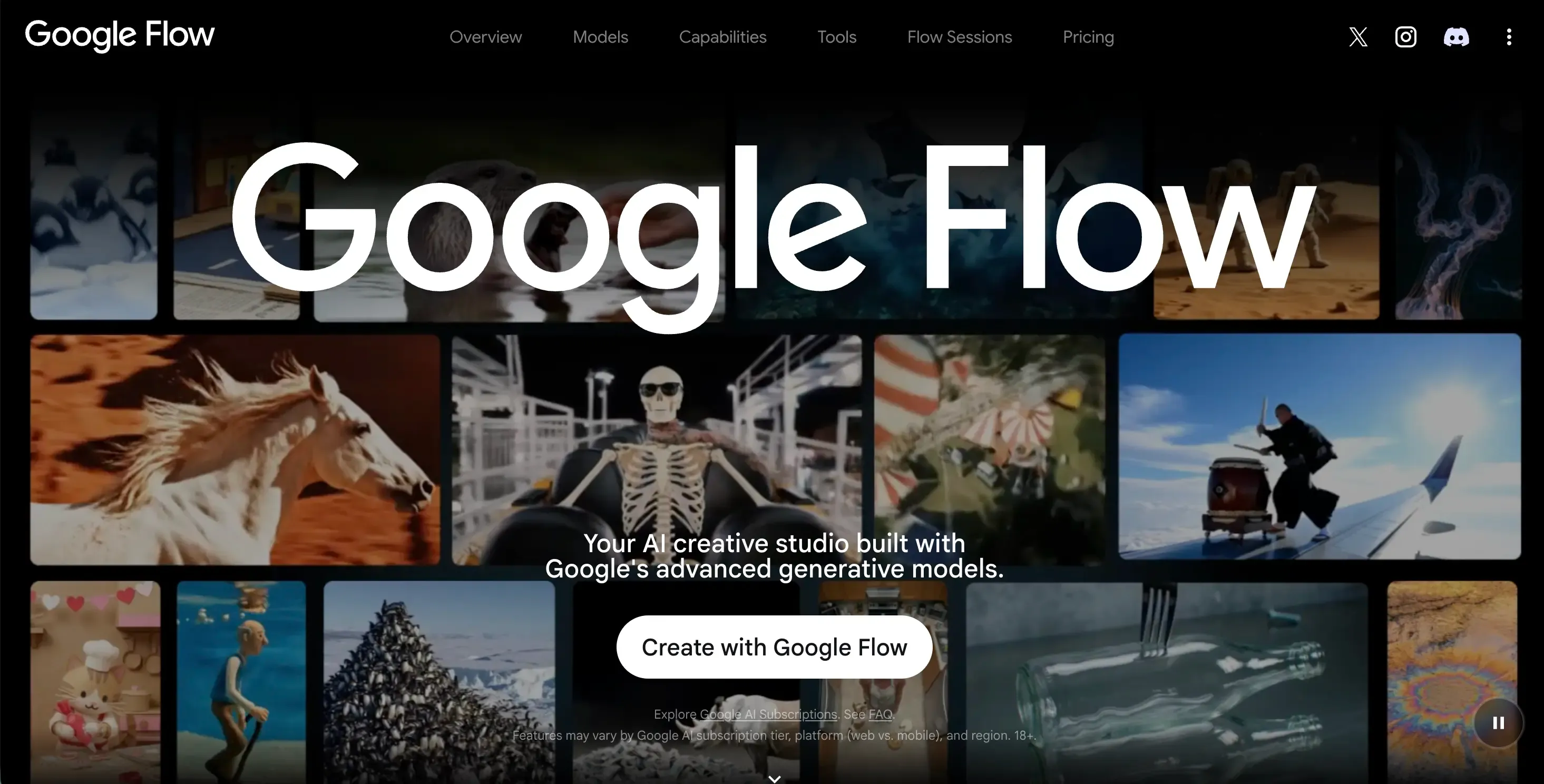The height and width of the screenshot is (784, 1544).
Task: Open the three-dot more options menu
Action: (x=1509, y=37)
